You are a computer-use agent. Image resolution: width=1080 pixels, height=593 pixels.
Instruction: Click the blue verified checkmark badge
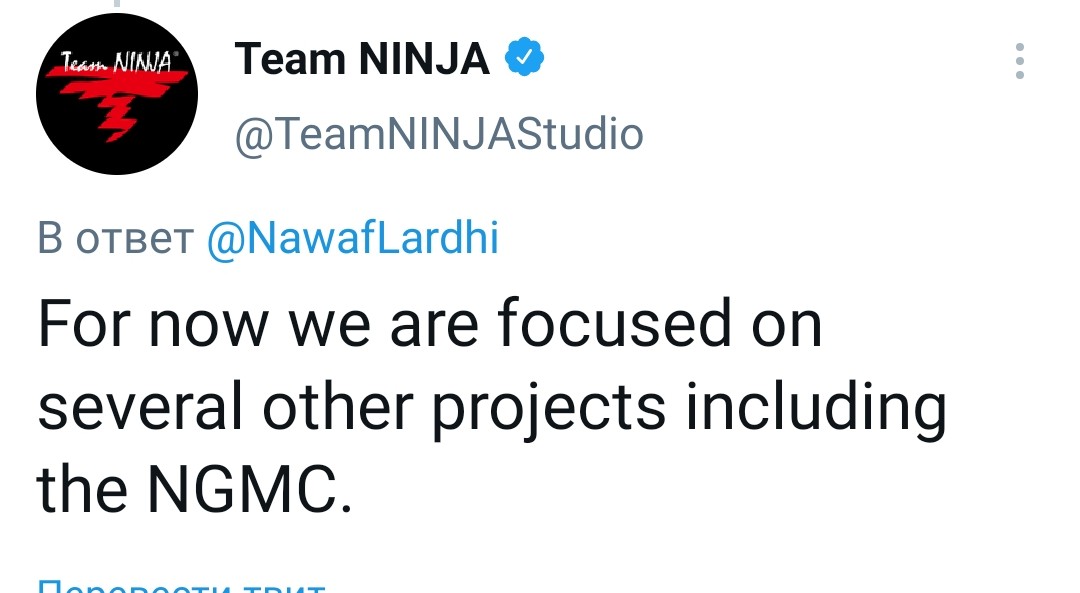click(x=524, y=57)
